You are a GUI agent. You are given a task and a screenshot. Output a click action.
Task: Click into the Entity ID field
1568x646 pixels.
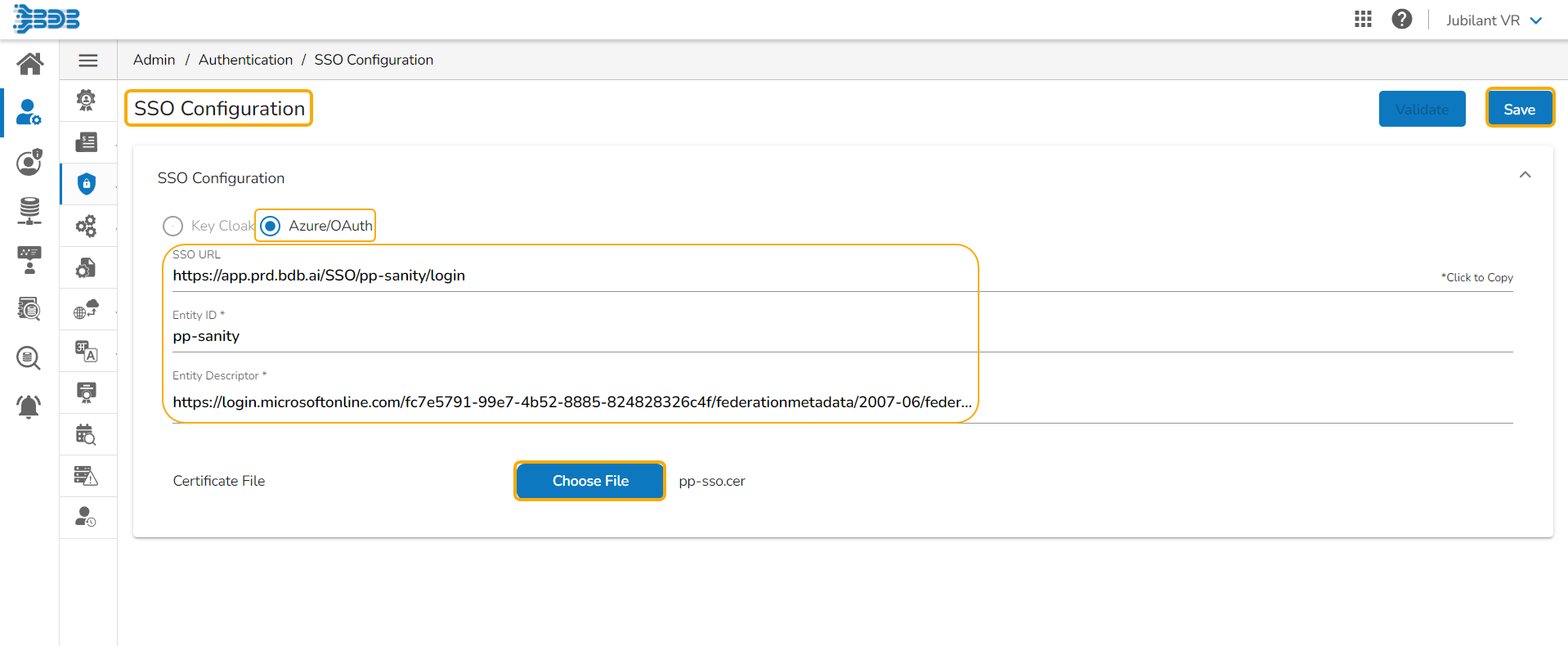(572, 336)
